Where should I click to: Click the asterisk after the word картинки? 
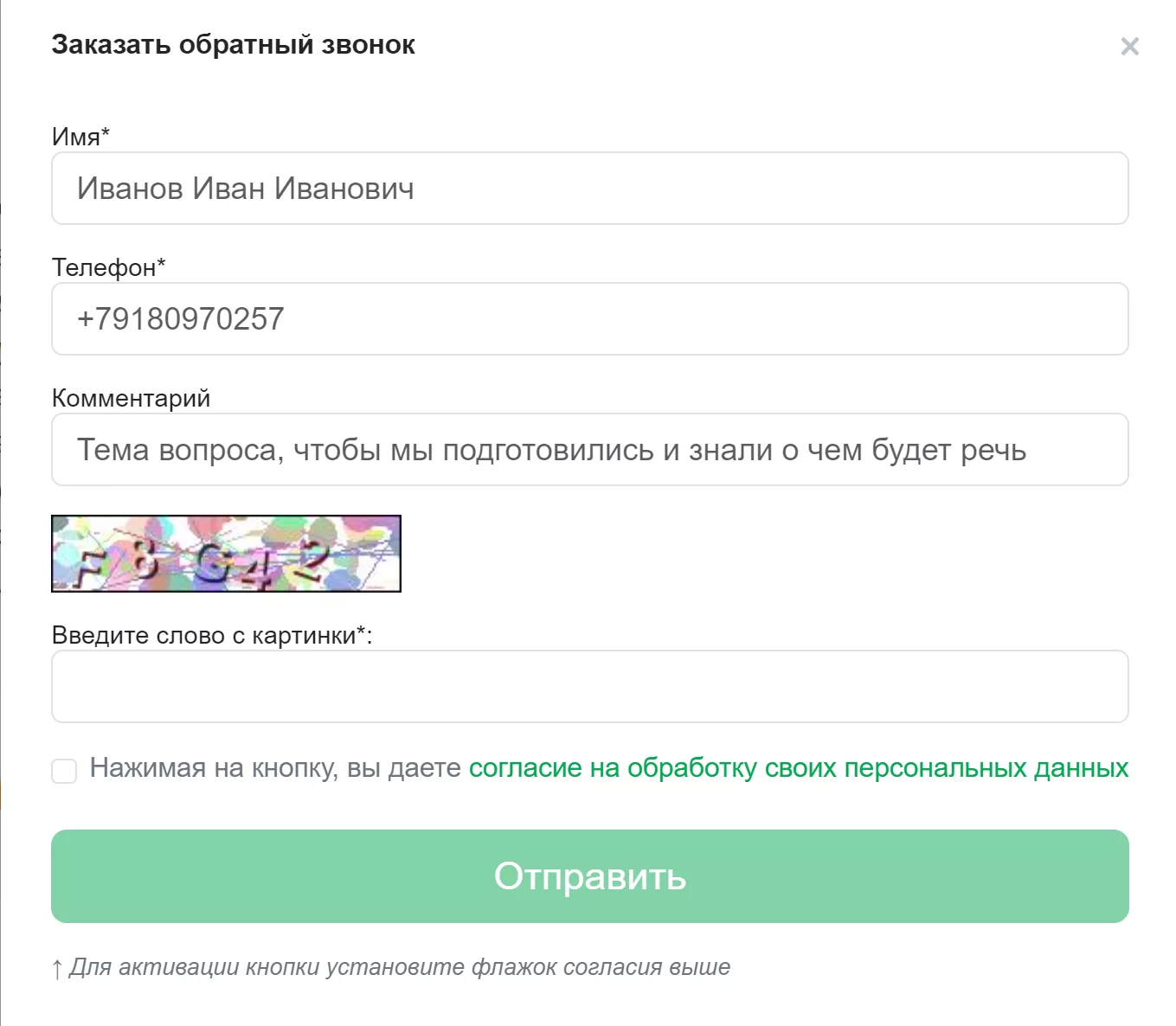click(x=361, y=632)
